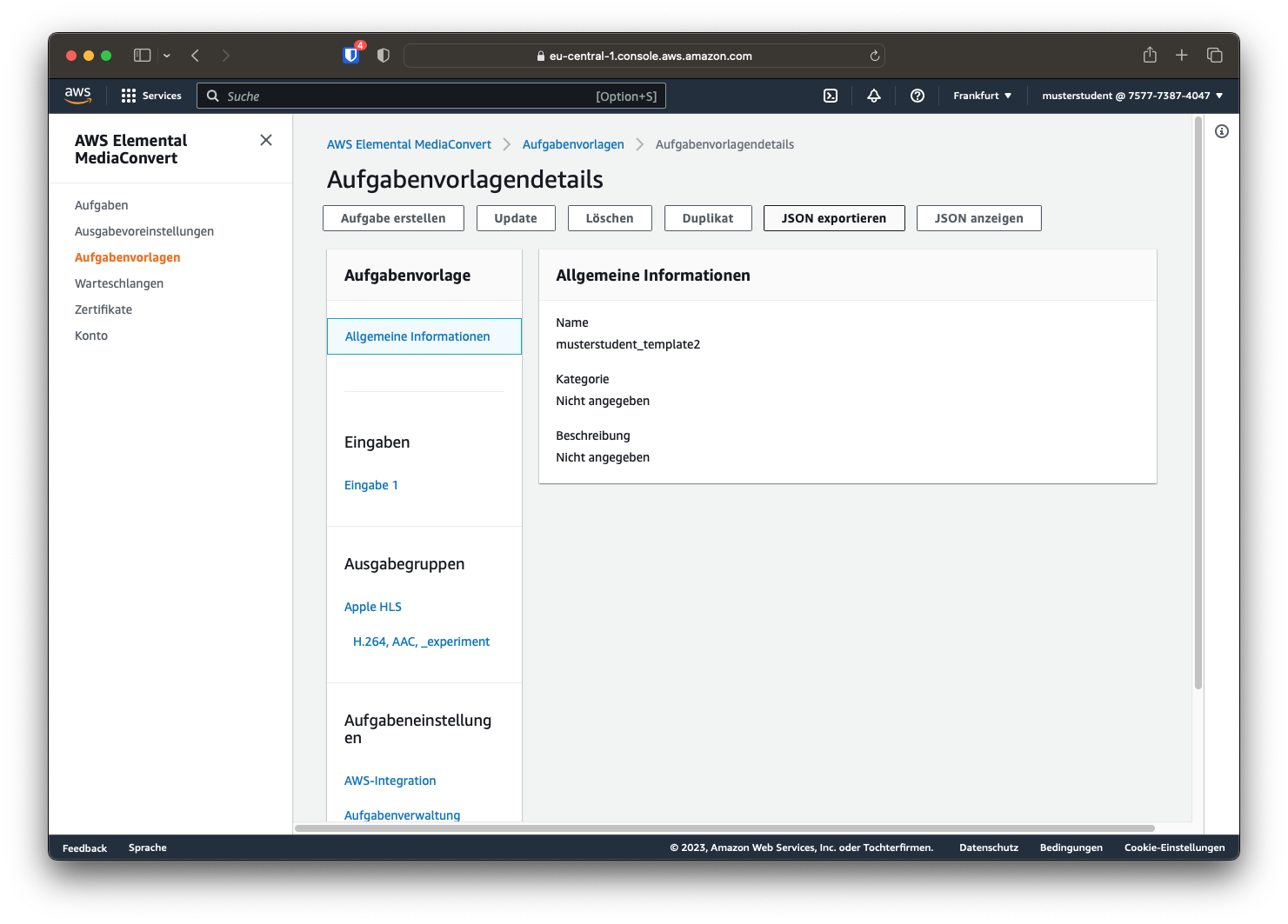1288x924 pixels.
Task: Click the Safari address bar
Action: [x=644, y=56]
